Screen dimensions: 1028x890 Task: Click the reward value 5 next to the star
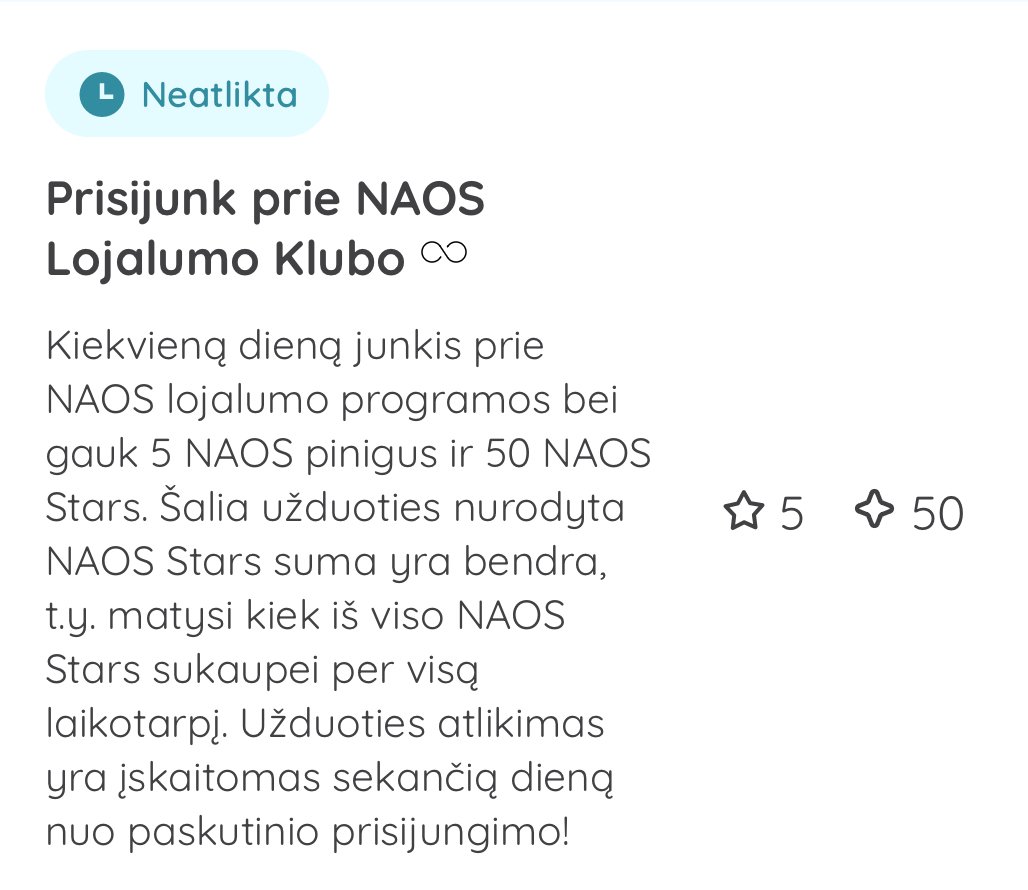tap(791, 513)
